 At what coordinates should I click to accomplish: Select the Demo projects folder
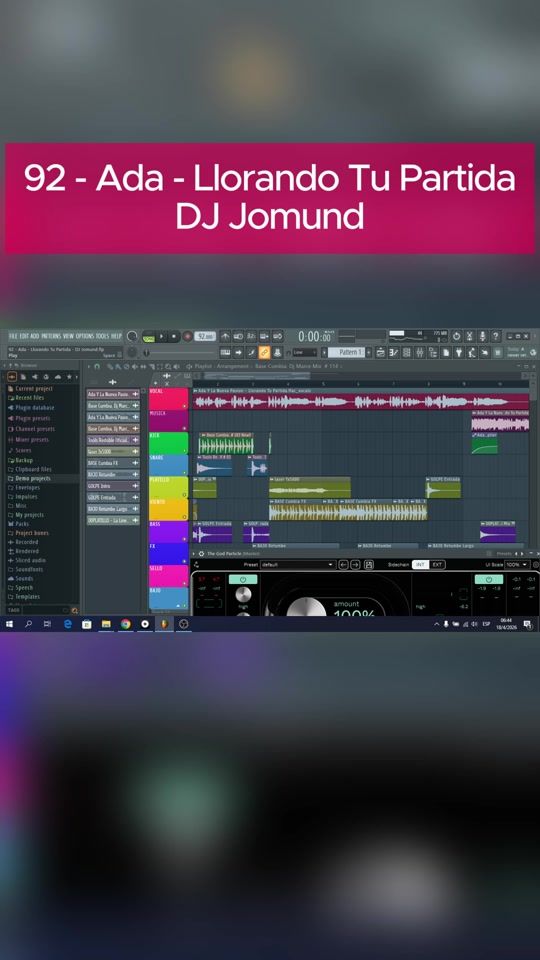pos(29,478)
